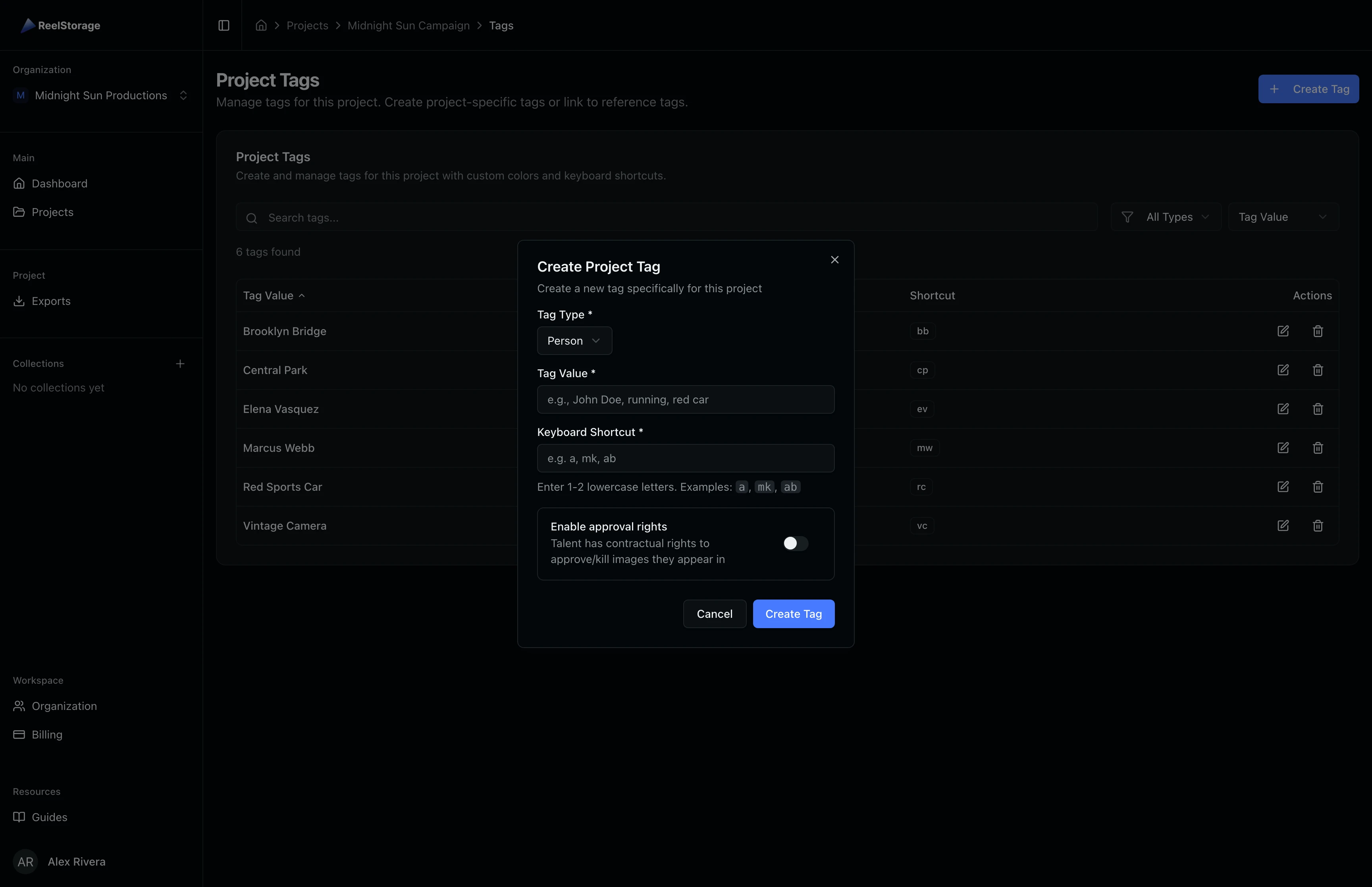1372x887 pixels.
Task: Edit the Red Sports Car tag
Action: 1283,487
